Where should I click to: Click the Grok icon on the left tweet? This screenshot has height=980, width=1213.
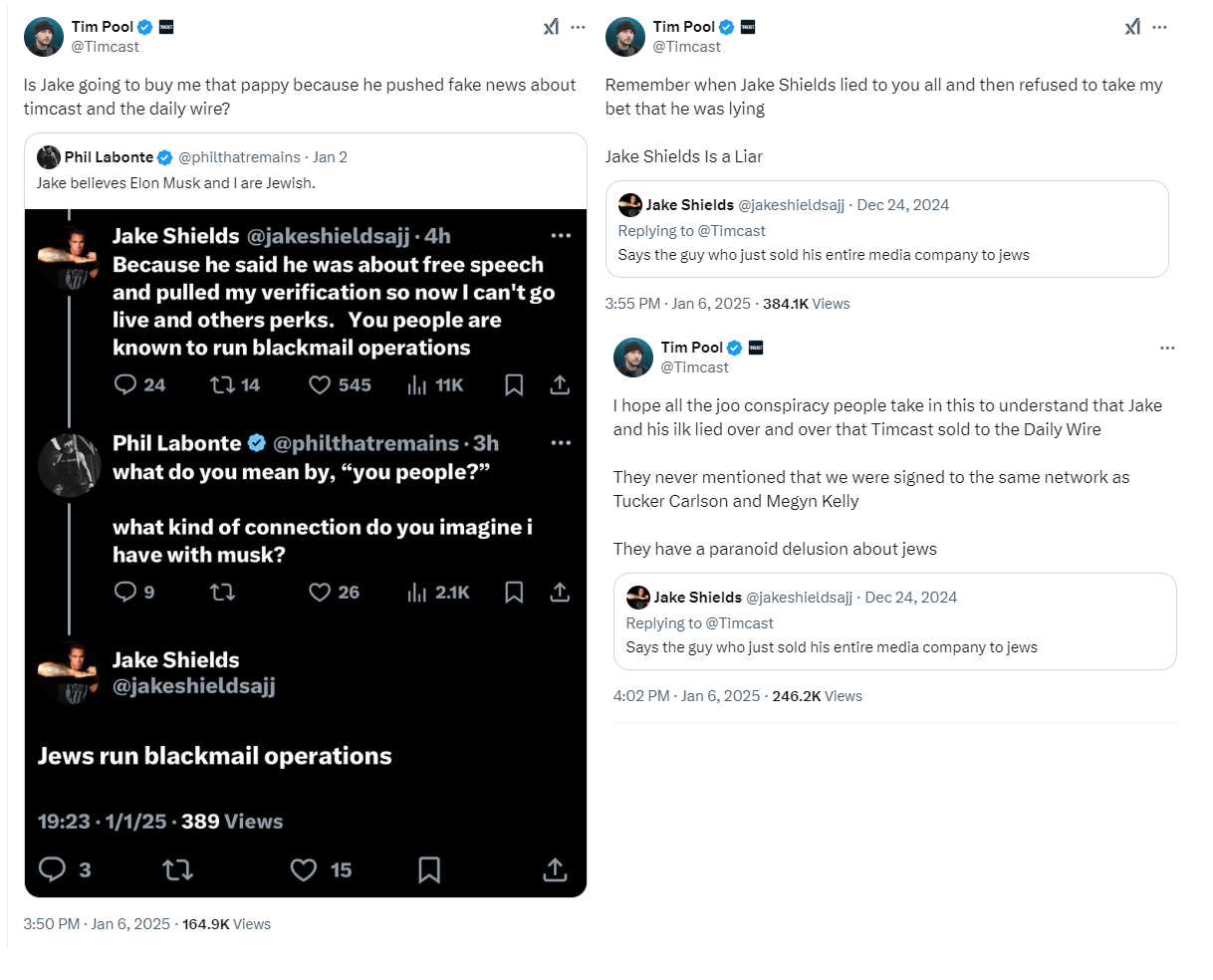(551, 28)
